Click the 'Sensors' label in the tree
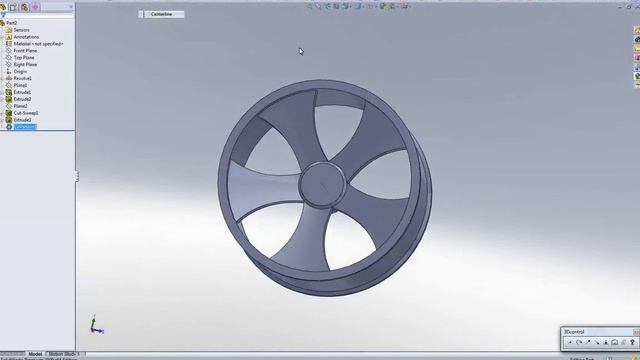640x360 pixels. (22, 30)
